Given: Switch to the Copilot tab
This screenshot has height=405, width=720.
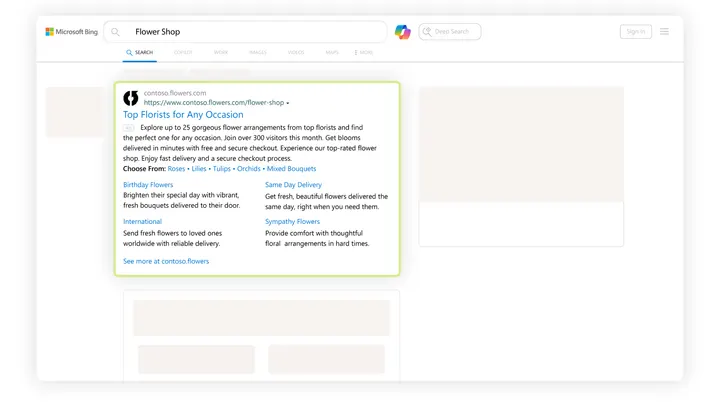Looking at the screenshot, I should 183,52.
